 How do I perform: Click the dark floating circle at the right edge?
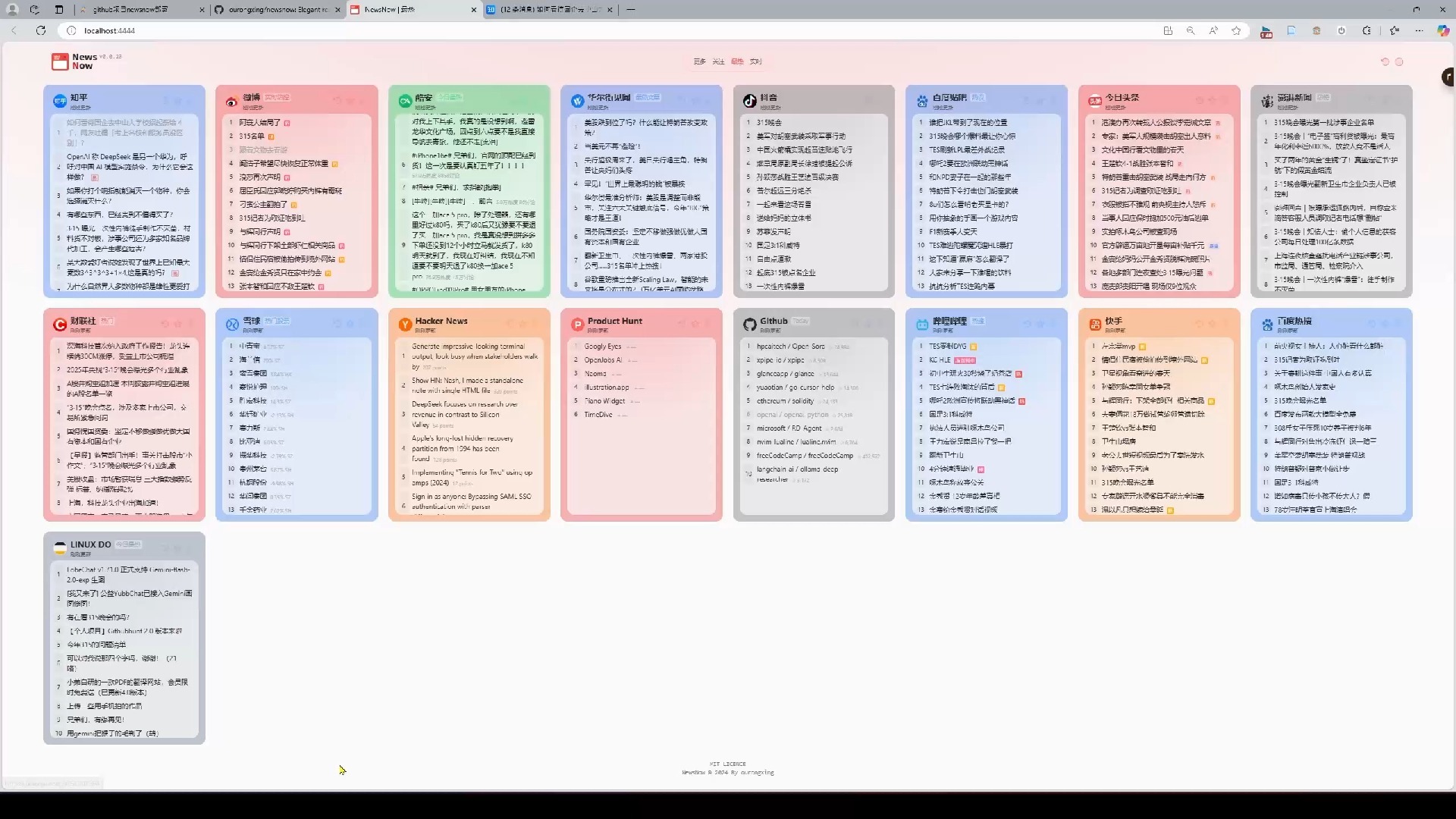pyautogui.click(x=1448, y=77)
